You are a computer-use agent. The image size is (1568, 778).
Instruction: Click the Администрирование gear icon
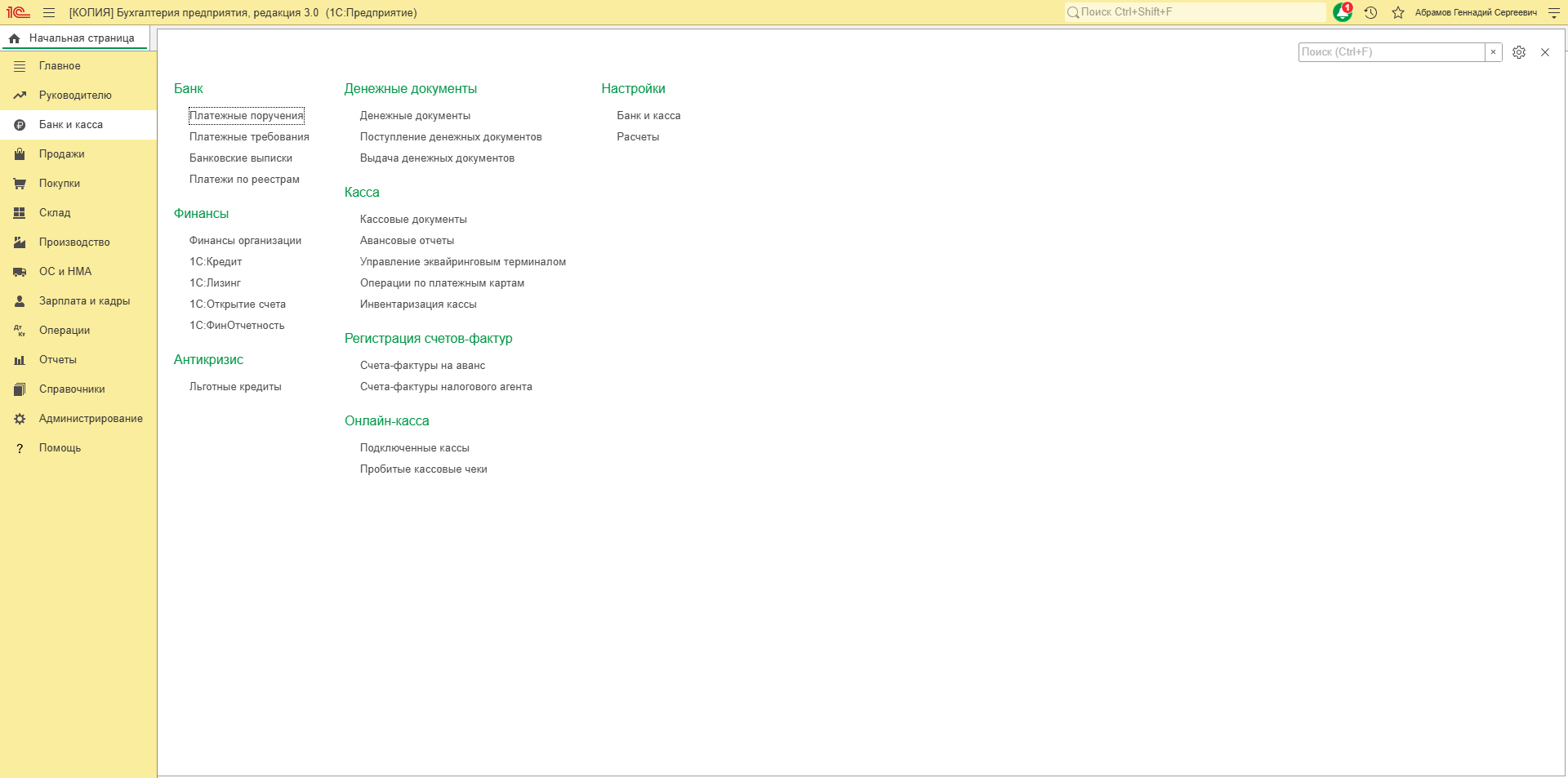click(20, 418)
